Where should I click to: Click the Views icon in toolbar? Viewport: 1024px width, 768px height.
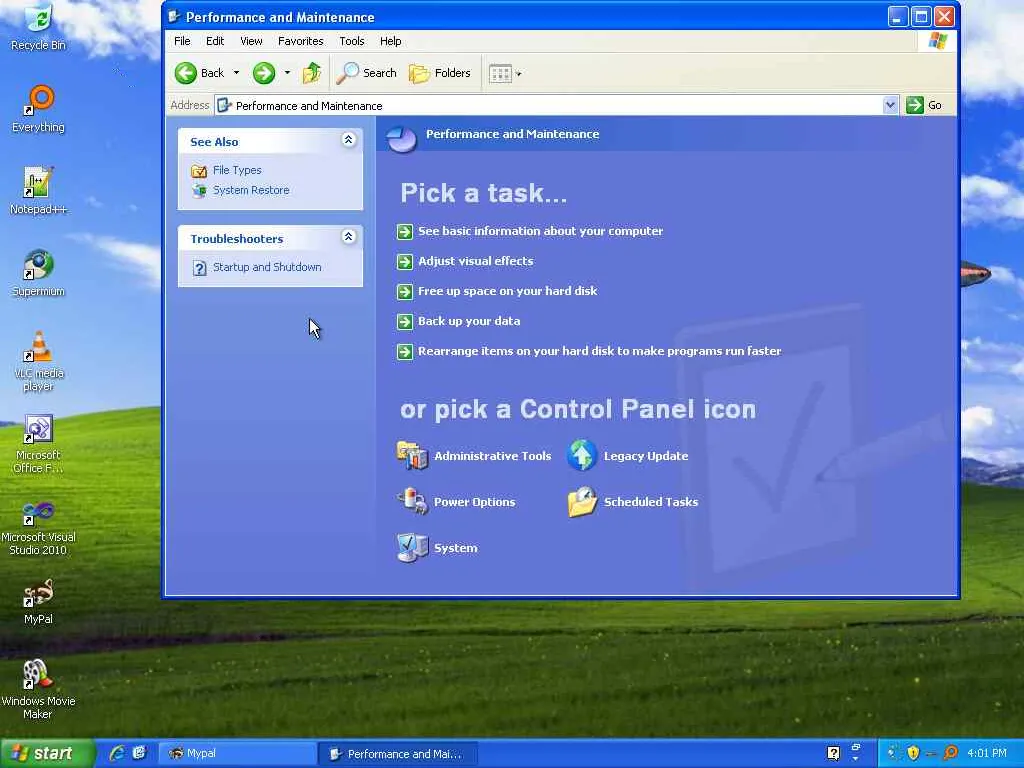click(500, 73)
